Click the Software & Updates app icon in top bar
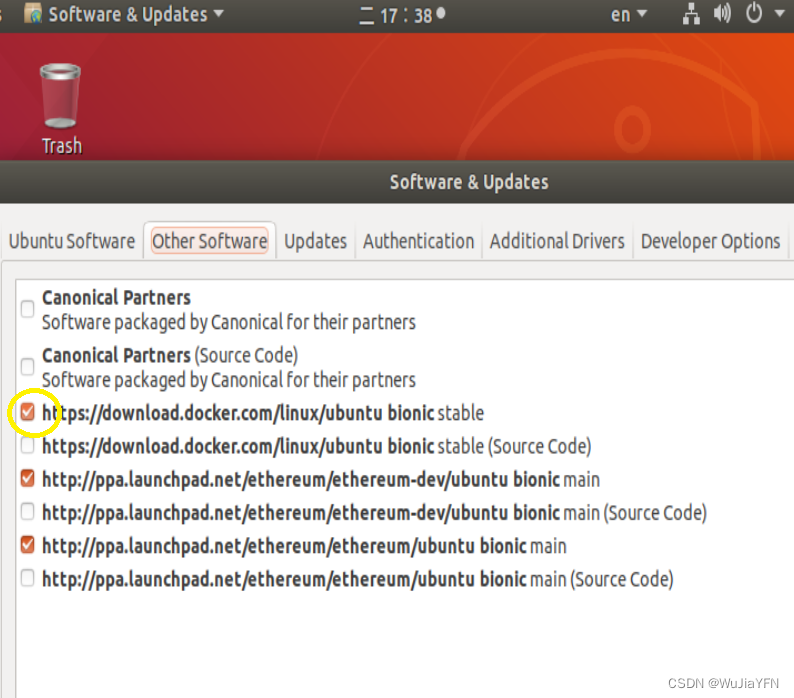This screenshot has height=698, width=794. click(x=33, y=14)
